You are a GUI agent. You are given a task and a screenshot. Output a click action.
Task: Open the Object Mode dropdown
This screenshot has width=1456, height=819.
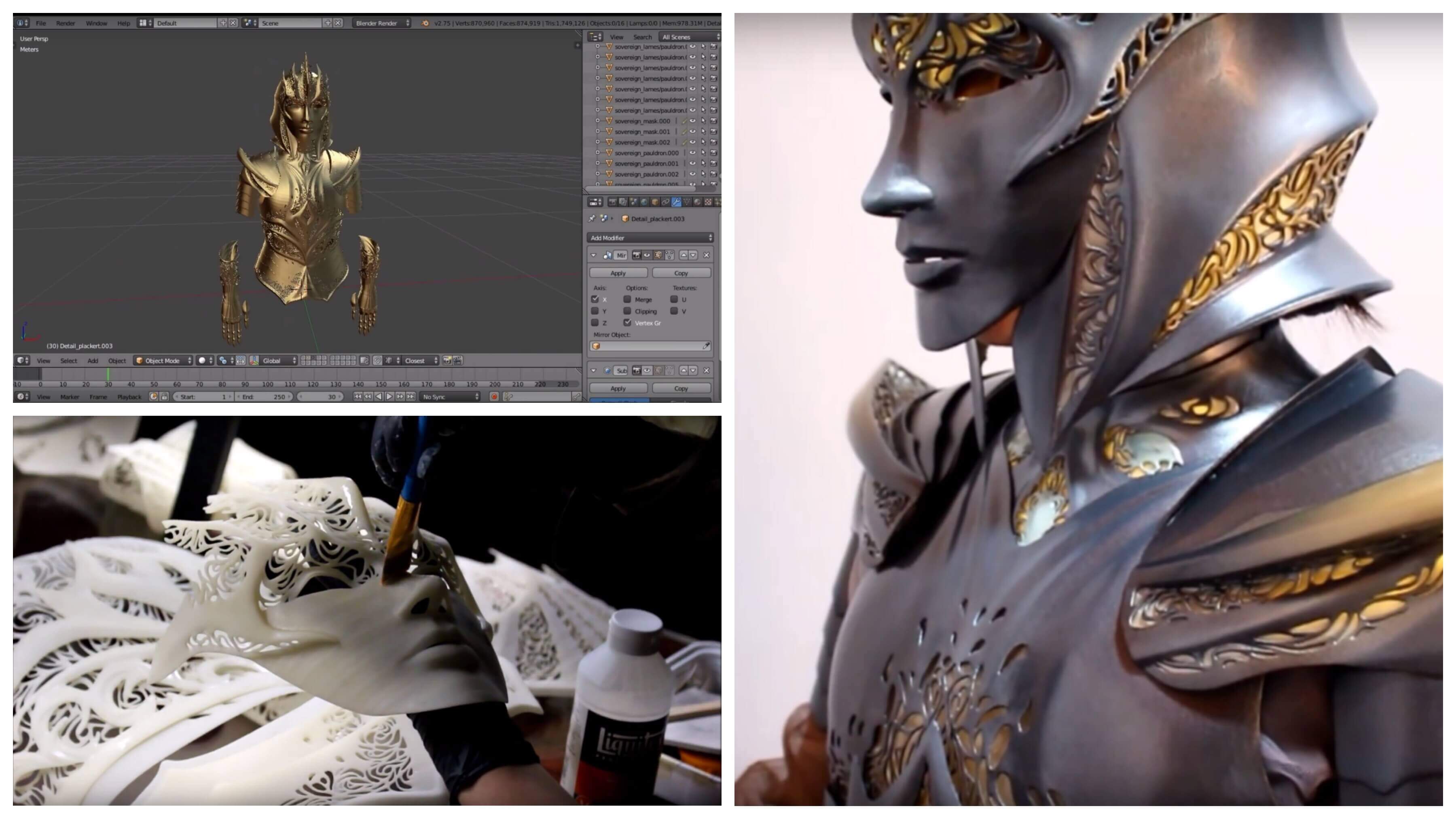(x=163, y=361)
